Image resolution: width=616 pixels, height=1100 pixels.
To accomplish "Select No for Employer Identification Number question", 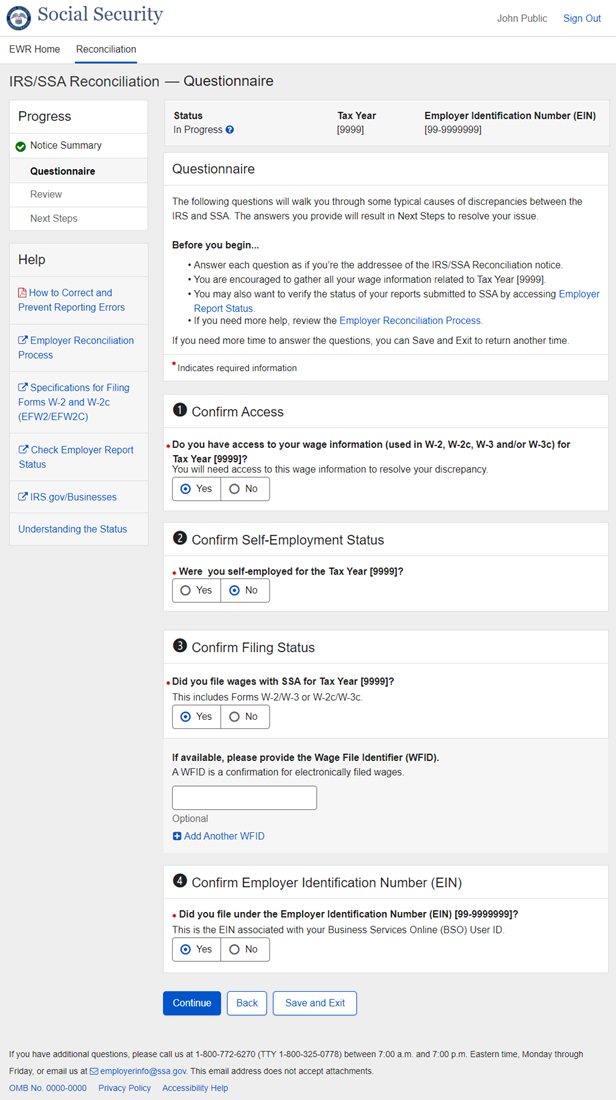I will pyautogui.click(x=244, y=949).
